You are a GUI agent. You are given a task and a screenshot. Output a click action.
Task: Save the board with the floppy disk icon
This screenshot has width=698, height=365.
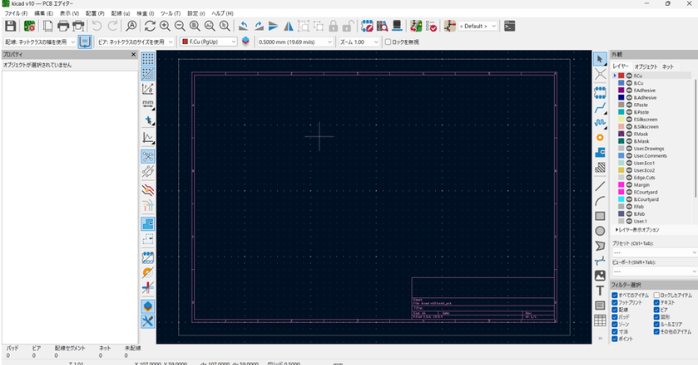(11, 26)
